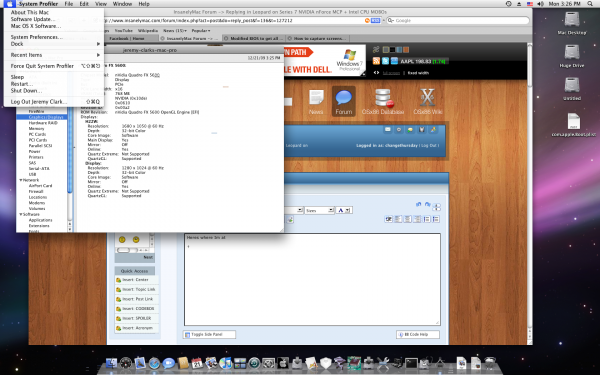The width and height of the screenshot is (600, 375).
Task: Select Applications under Software
Action: tap(40, 220)
